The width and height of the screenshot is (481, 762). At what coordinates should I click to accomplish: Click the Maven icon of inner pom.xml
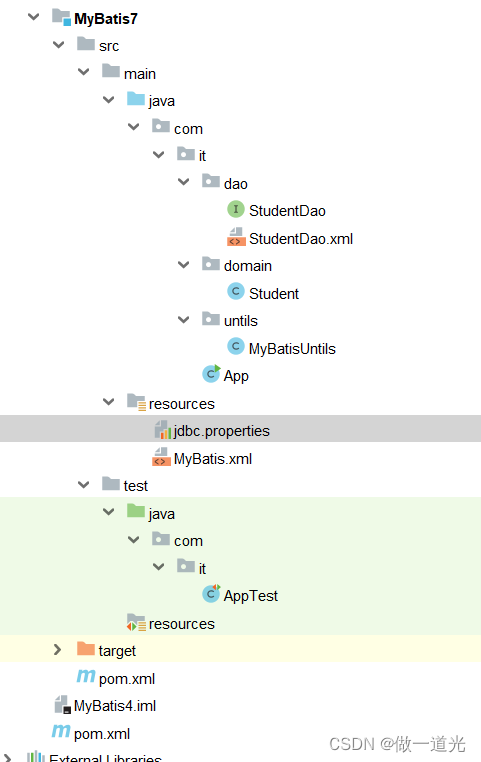tap(86, 676)
